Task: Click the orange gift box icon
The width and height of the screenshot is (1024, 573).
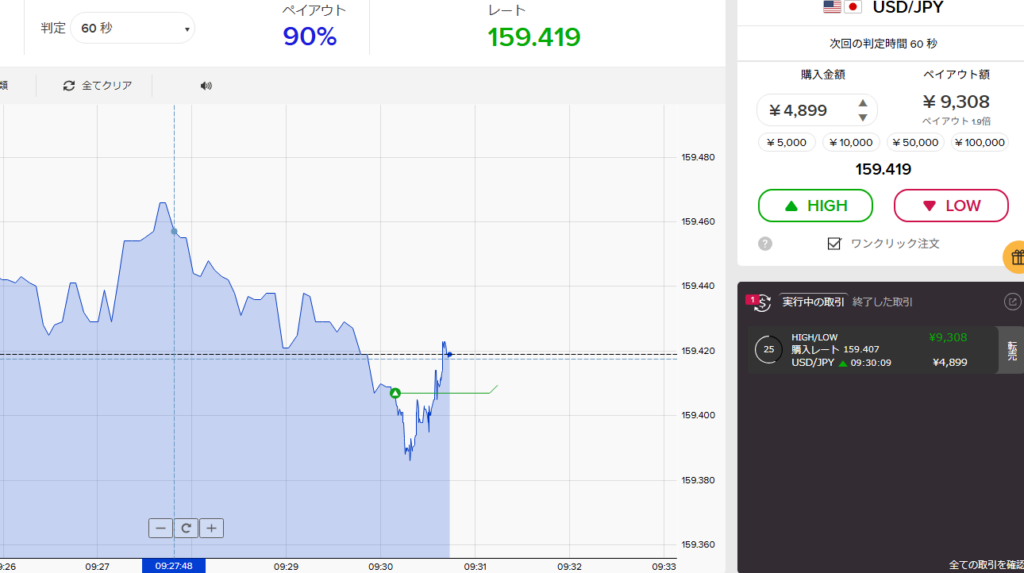Action: [x=1015, y=257]
